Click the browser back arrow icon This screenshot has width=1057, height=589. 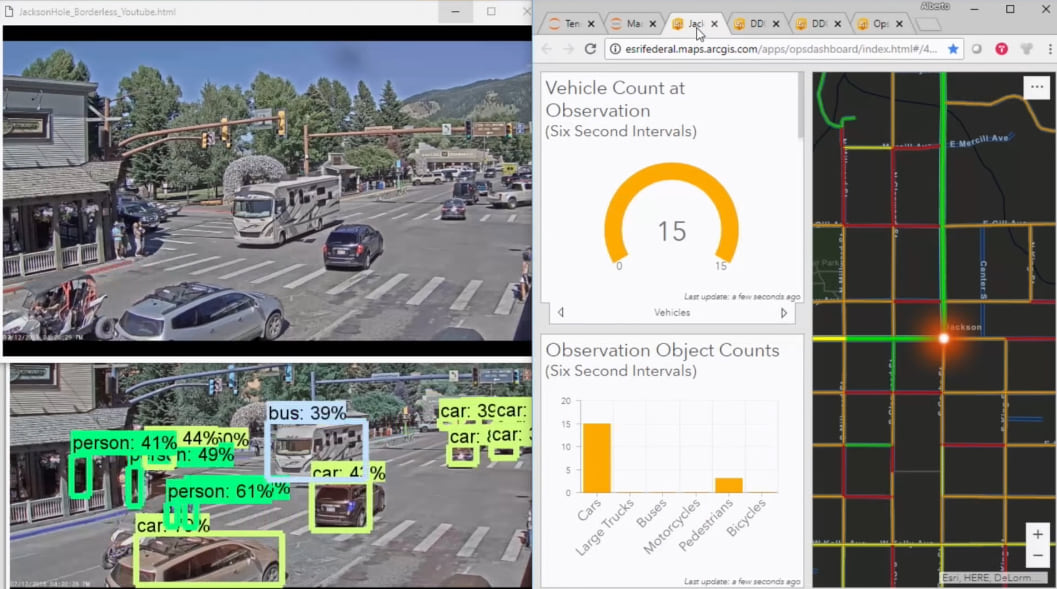click(x=545, y=48)
